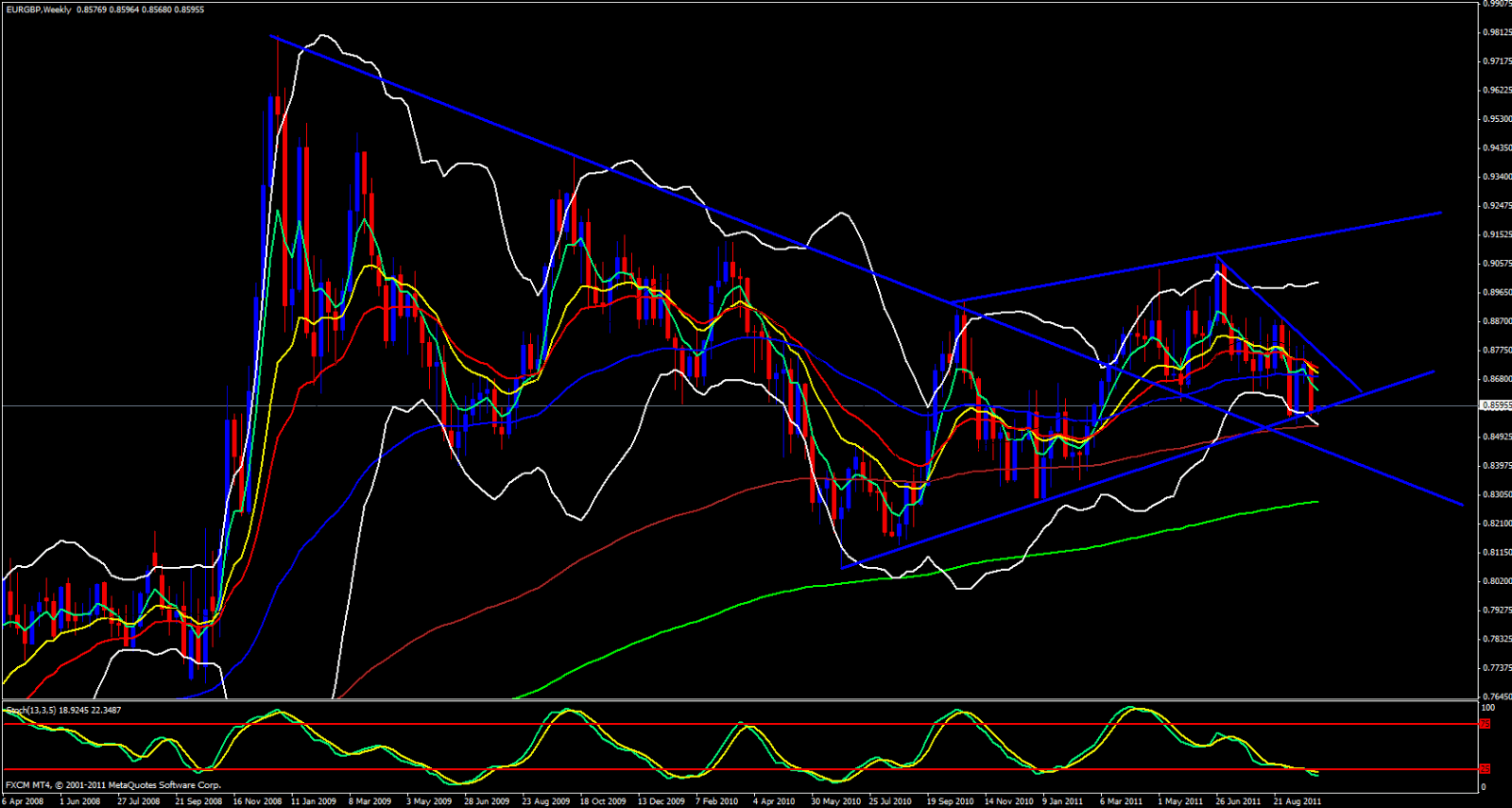Click the 100 level on stochastic scale
Viewport: 1512px width, 808px height.
1487,707
